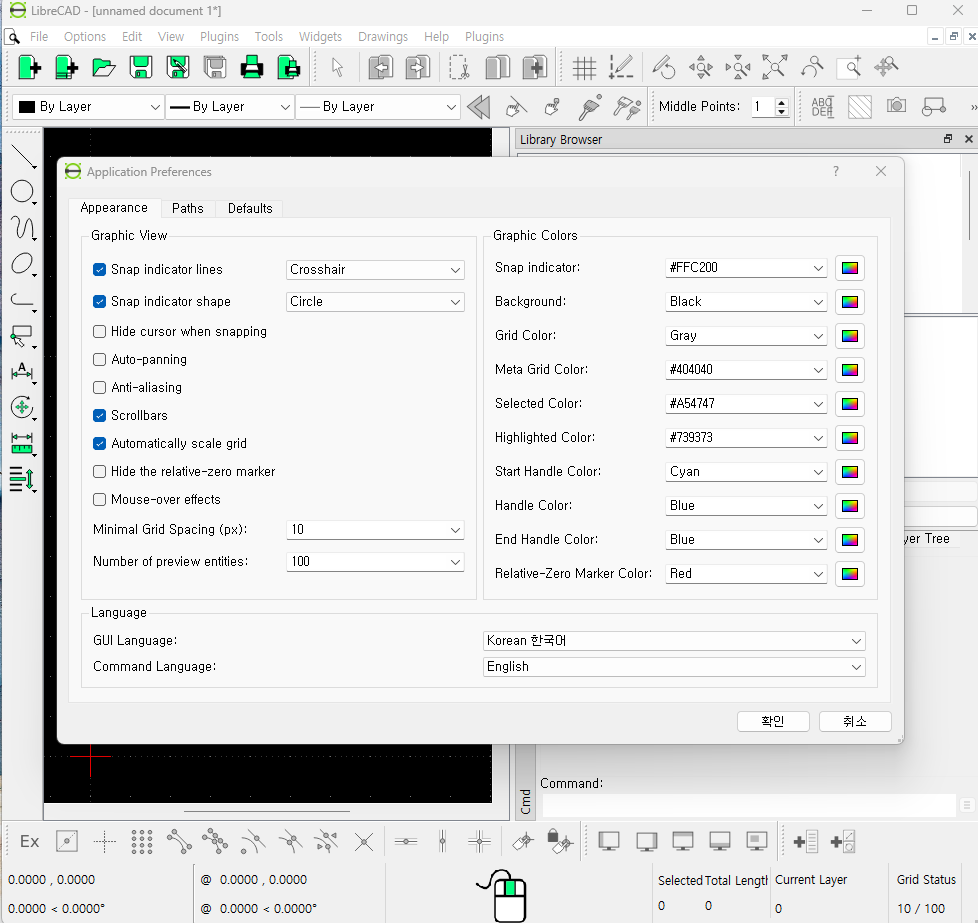Open color picker for Snap indicator

(x=849, y=268)
